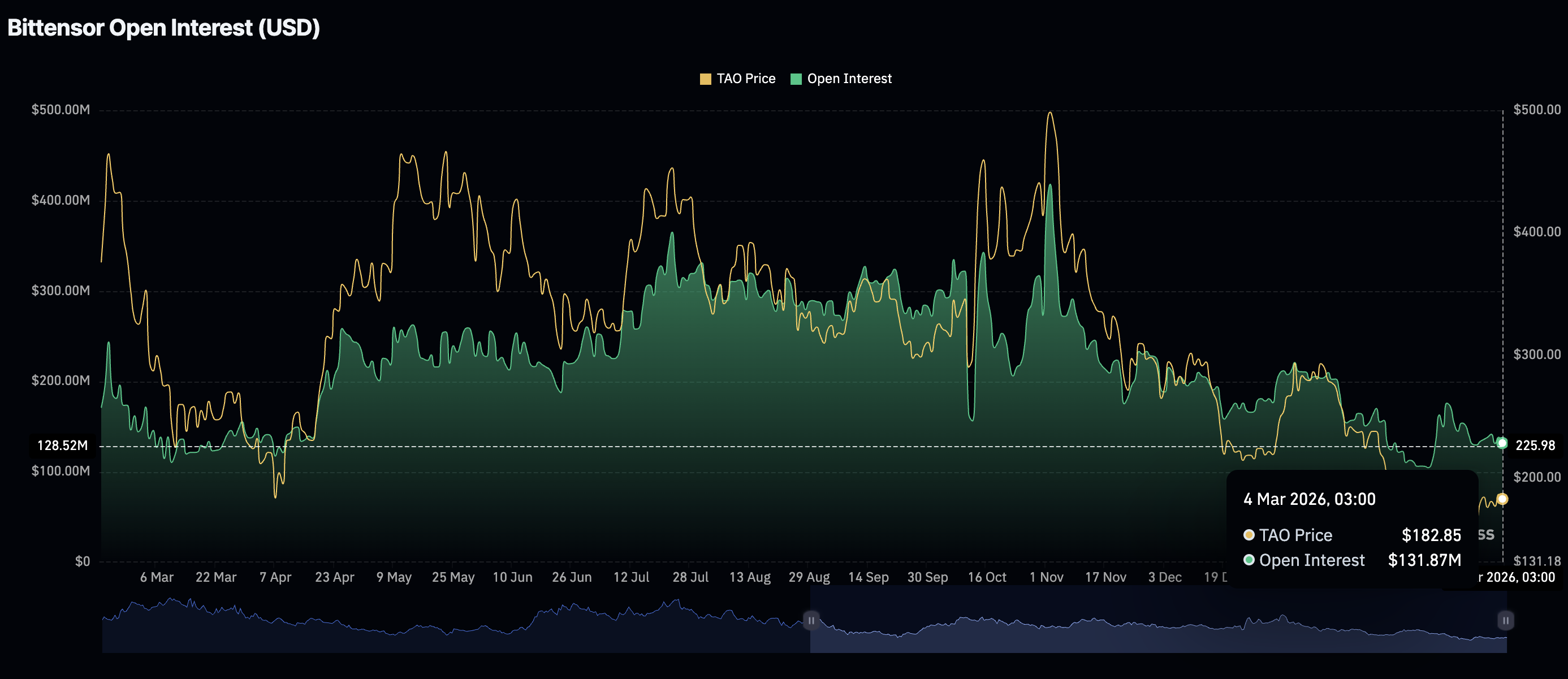
Task: Click TAO Price dot in the tooltip
Action: 1249,535
